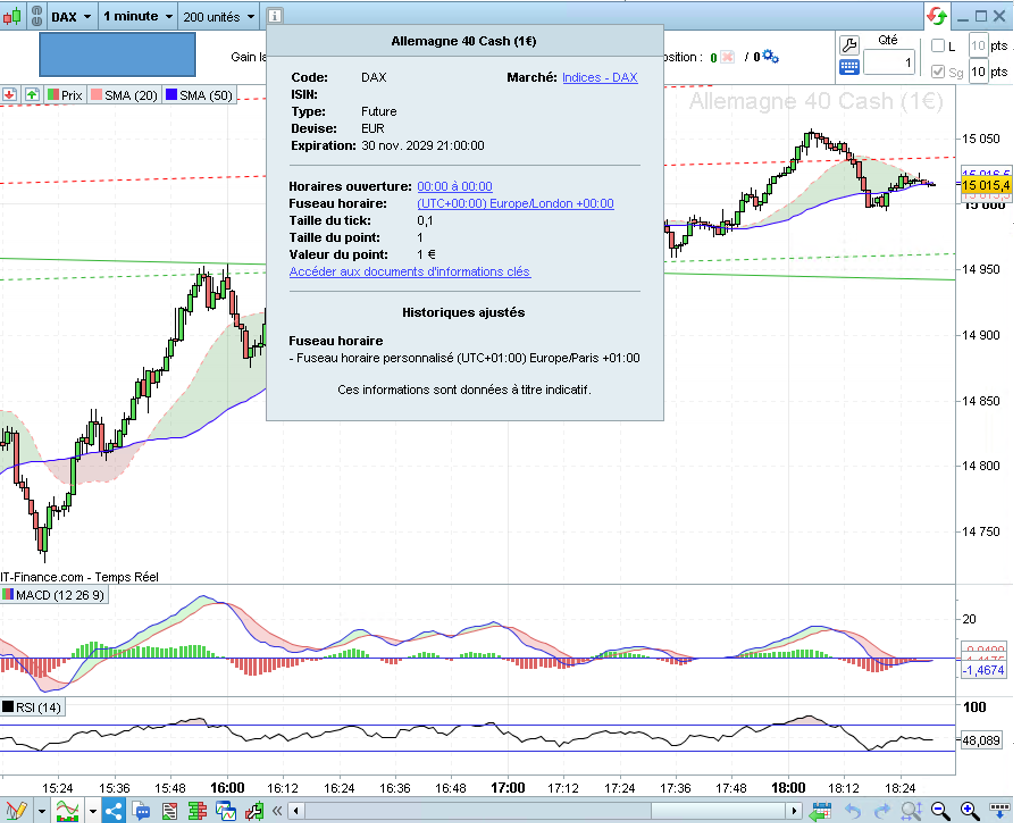The height and width of the screenshot is (823, 1014).
Task: Click the L limit points input field
Action: [x=978, y=45]
